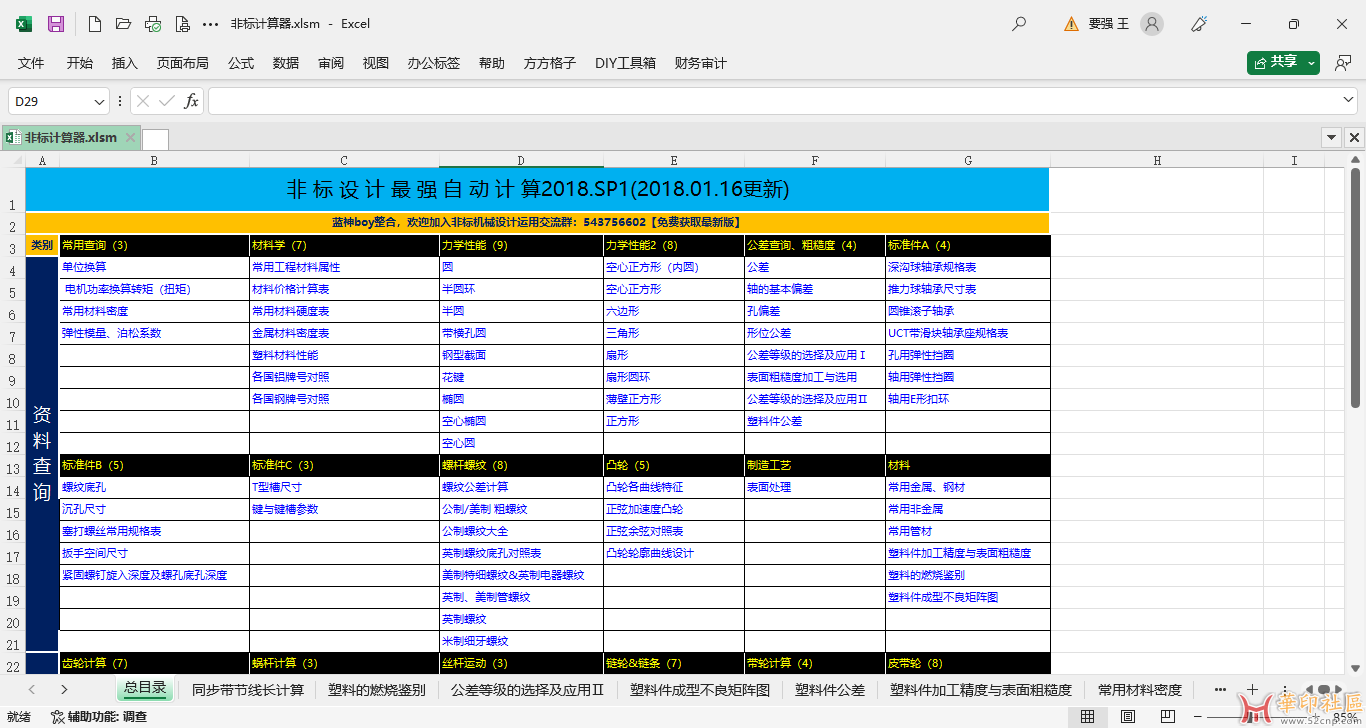Image resolution: width=1366 pixels, height=728 pixels.
Task: Open the T型槽尺寸 link
Action: click(x=277, y=487)
